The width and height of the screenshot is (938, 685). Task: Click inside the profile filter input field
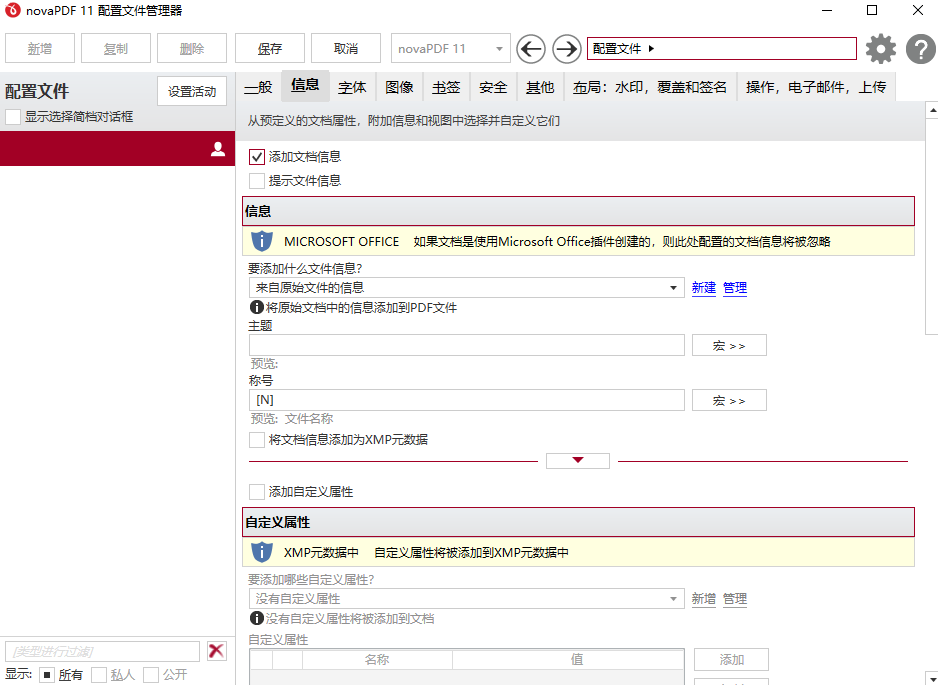tap(100, 650)
